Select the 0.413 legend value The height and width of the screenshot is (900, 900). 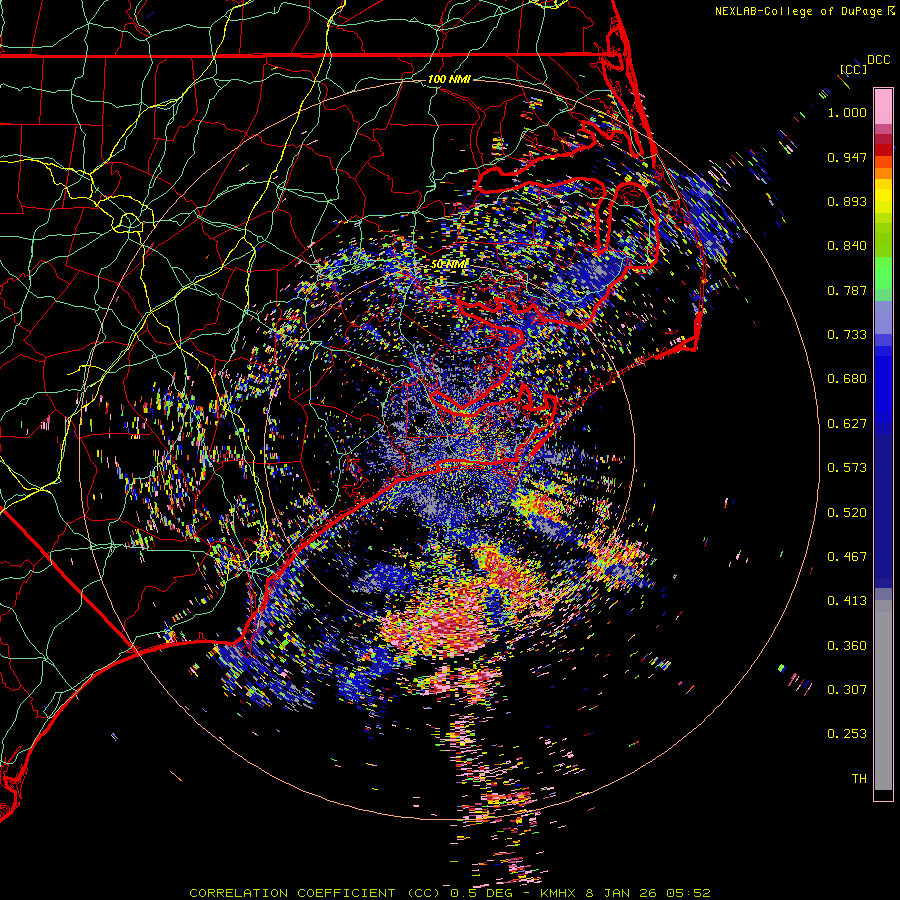[847, 601]
